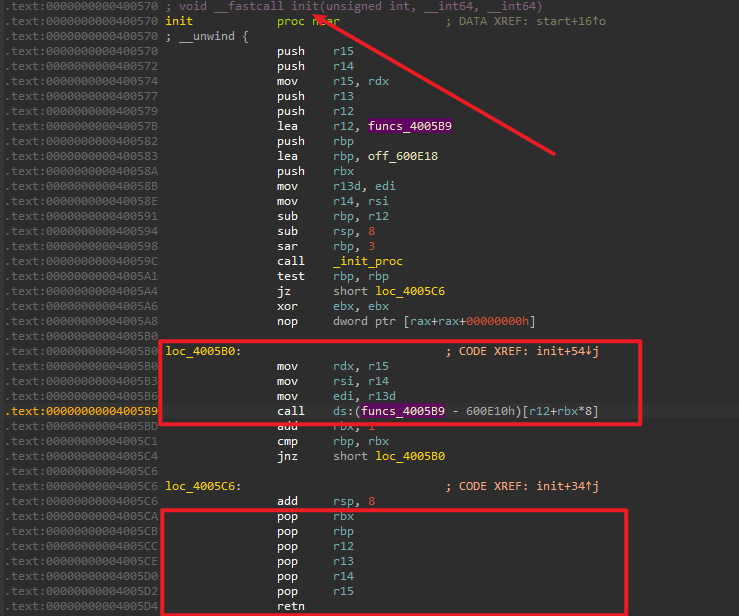Click the 'mov r13d, edi' instruction

tap(336, 186)
